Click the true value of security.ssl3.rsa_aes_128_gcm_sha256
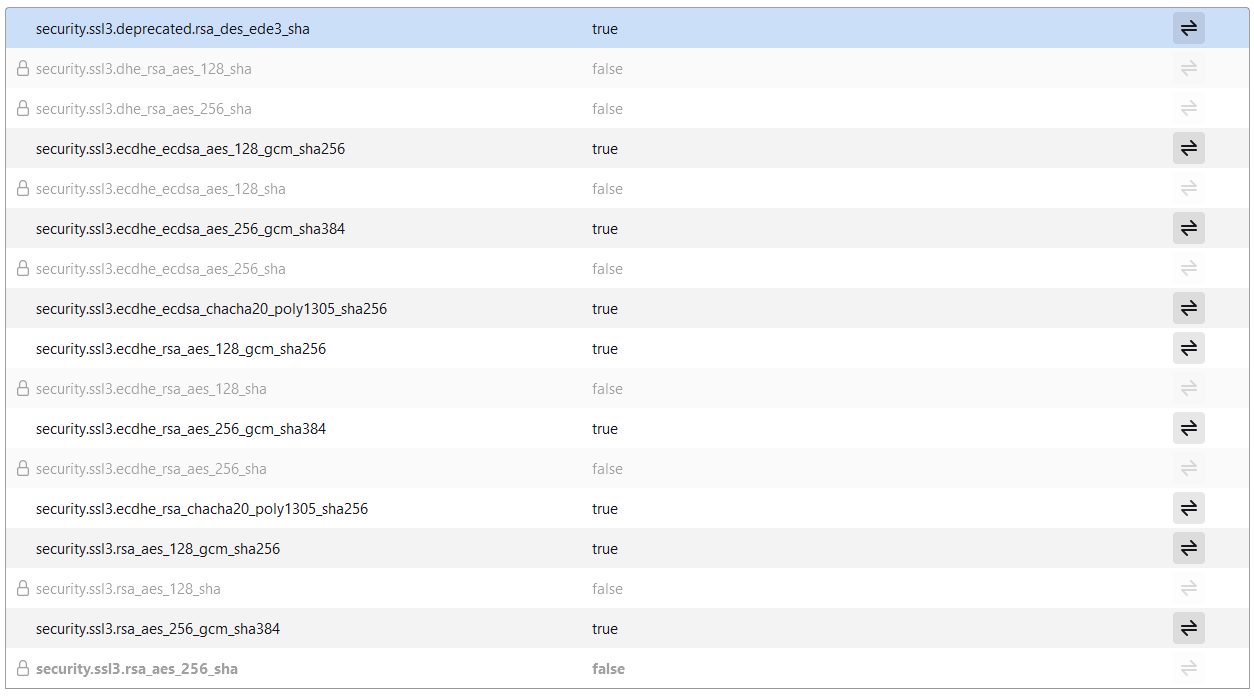The width and height of the screenshot is (1254, 697). pyautogui.click(x=605, y=549)
